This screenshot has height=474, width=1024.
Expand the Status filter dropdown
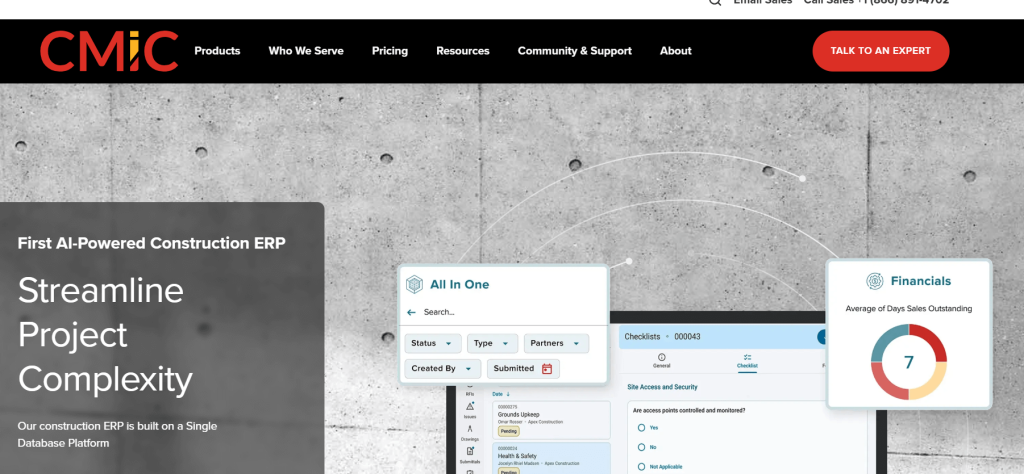(x=433, y=343)
